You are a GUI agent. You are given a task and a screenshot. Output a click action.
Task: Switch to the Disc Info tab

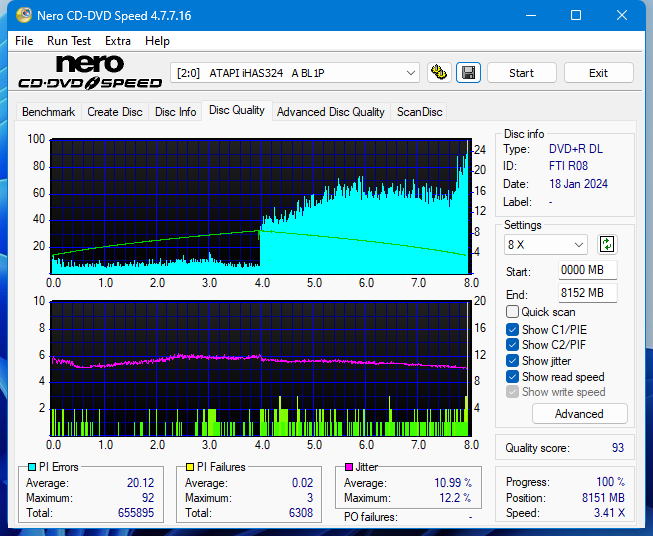tap(175, 112)
